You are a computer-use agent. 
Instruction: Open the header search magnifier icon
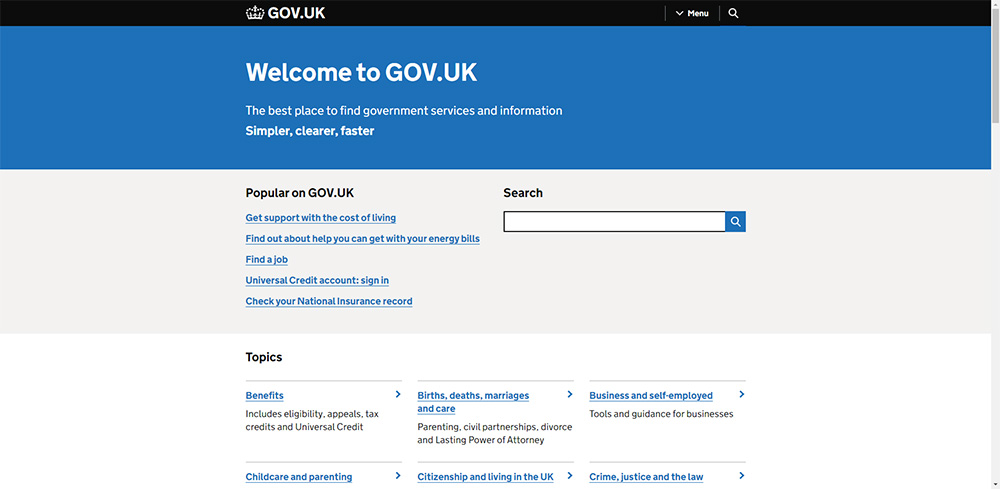coord(733,13)
